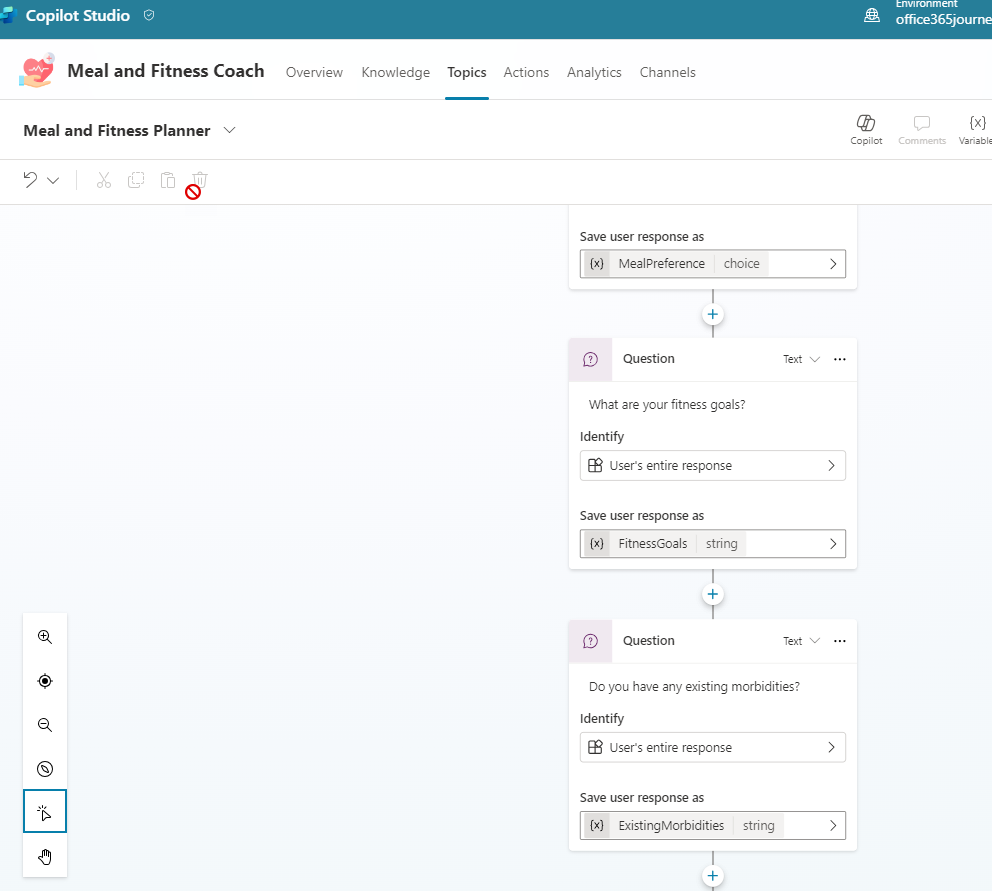Screen dimensions: 992x891
Task: Open the Variables panel
Action: coord(977,129)
